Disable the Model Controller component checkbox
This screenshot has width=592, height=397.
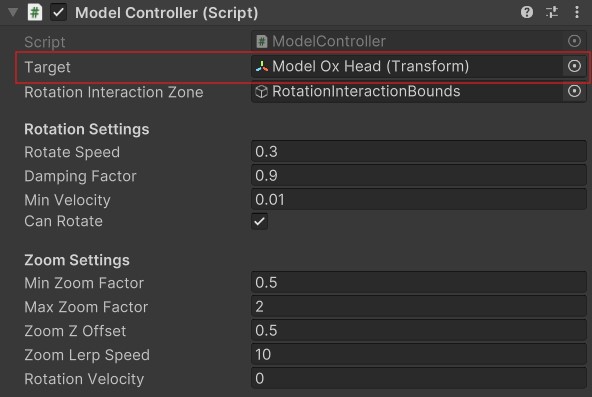click(59, 12)
